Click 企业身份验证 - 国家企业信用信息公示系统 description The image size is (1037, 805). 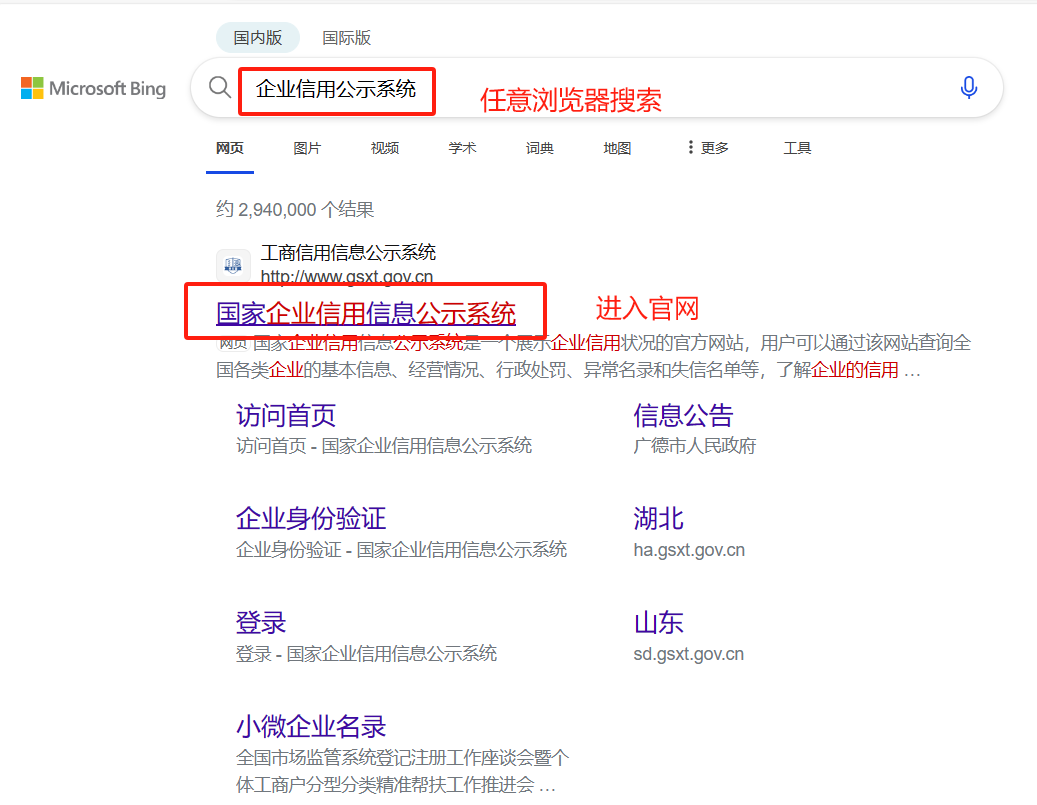pos(401,550)
